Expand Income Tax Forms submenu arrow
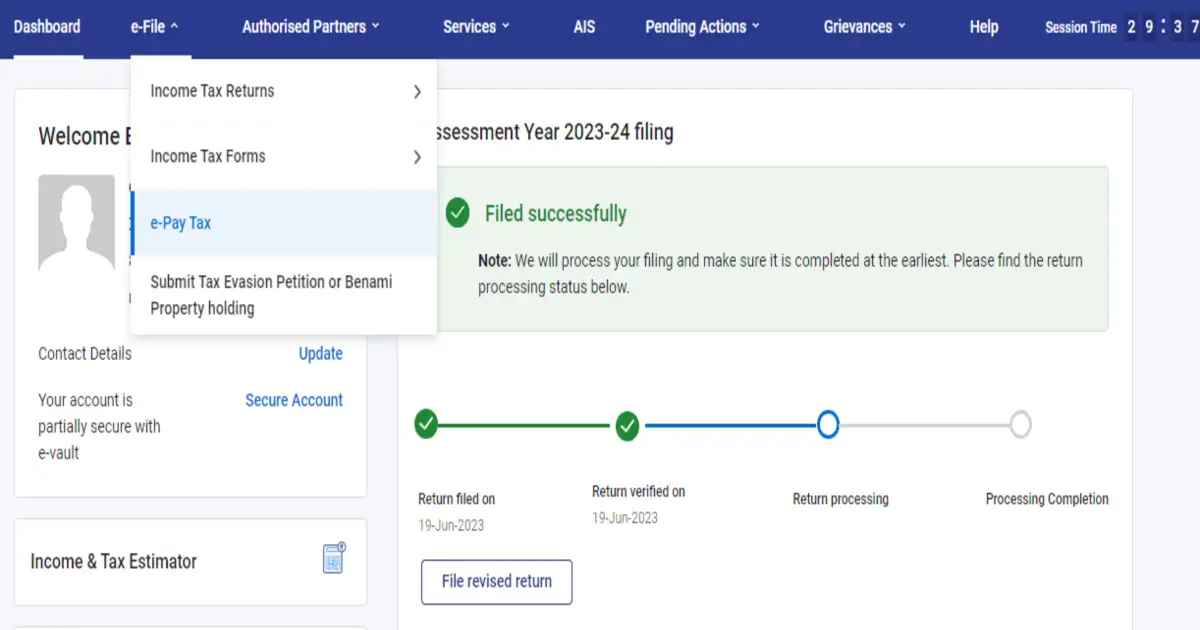 tap(417, 157)
